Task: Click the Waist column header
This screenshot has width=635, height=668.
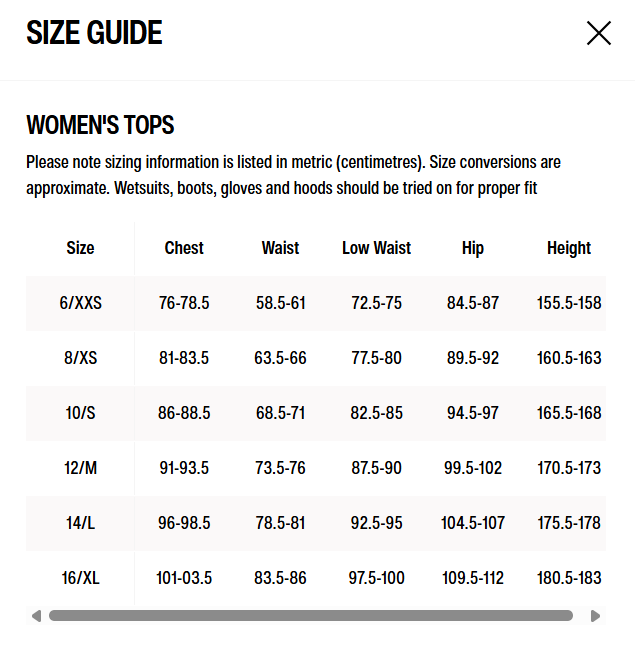Action: (x=280, y=248)
